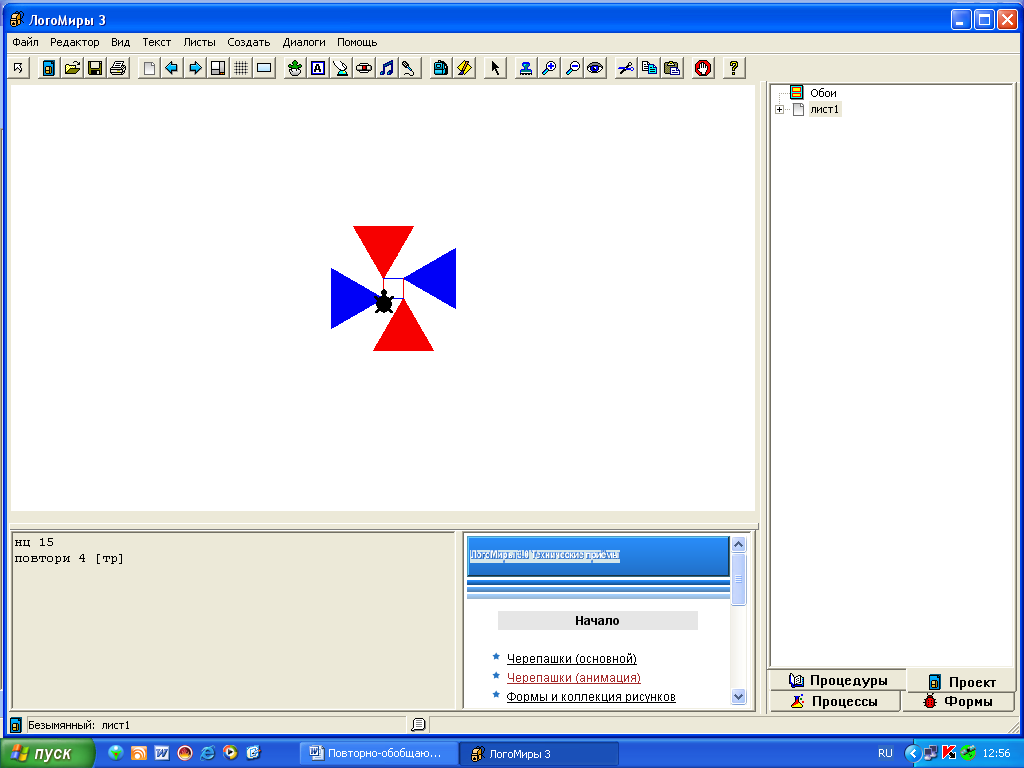
Task: Click the red stop hand icon
Action: click(703, 68)
